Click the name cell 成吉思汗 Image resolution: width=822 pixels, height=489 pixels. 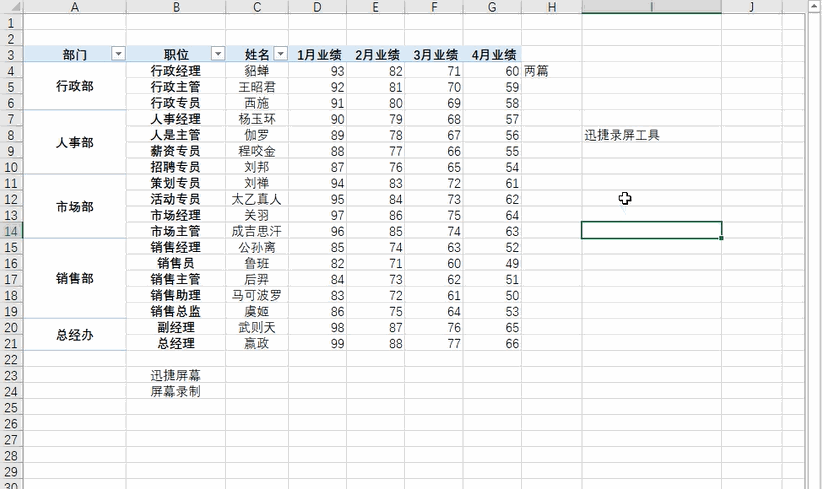(257, 231)
